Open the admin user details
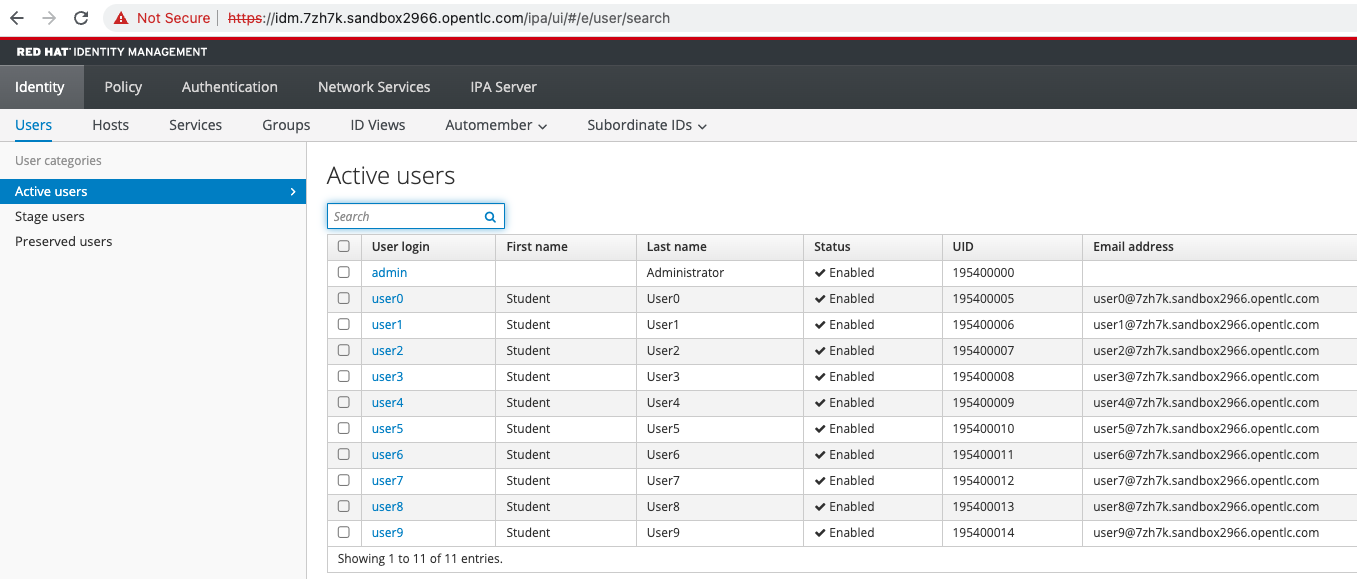 [x=389, y=272]
